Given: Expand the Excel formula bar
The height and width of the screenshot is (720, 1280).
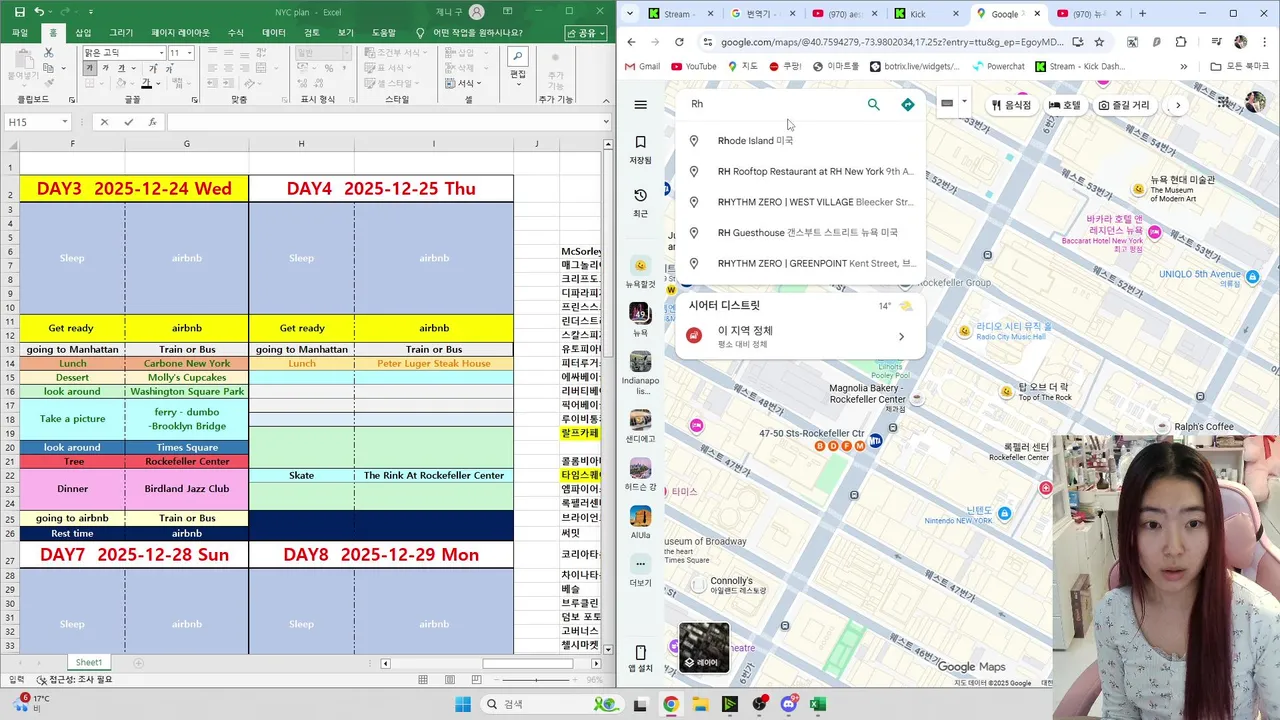Looking at the screenshot, I should [605, 122].
